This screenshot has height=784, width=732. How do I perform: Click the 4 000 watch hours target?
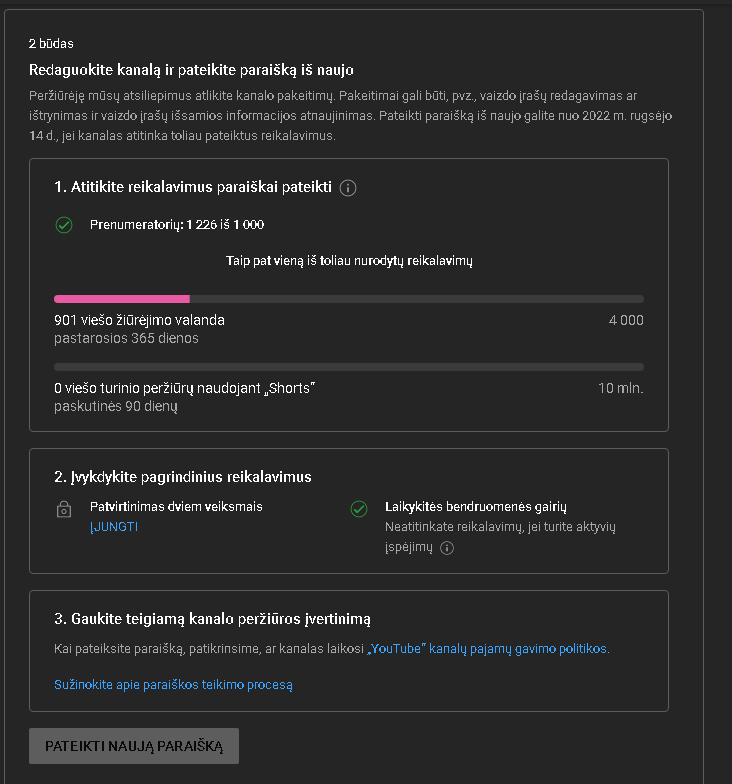[x=625, y=320]
